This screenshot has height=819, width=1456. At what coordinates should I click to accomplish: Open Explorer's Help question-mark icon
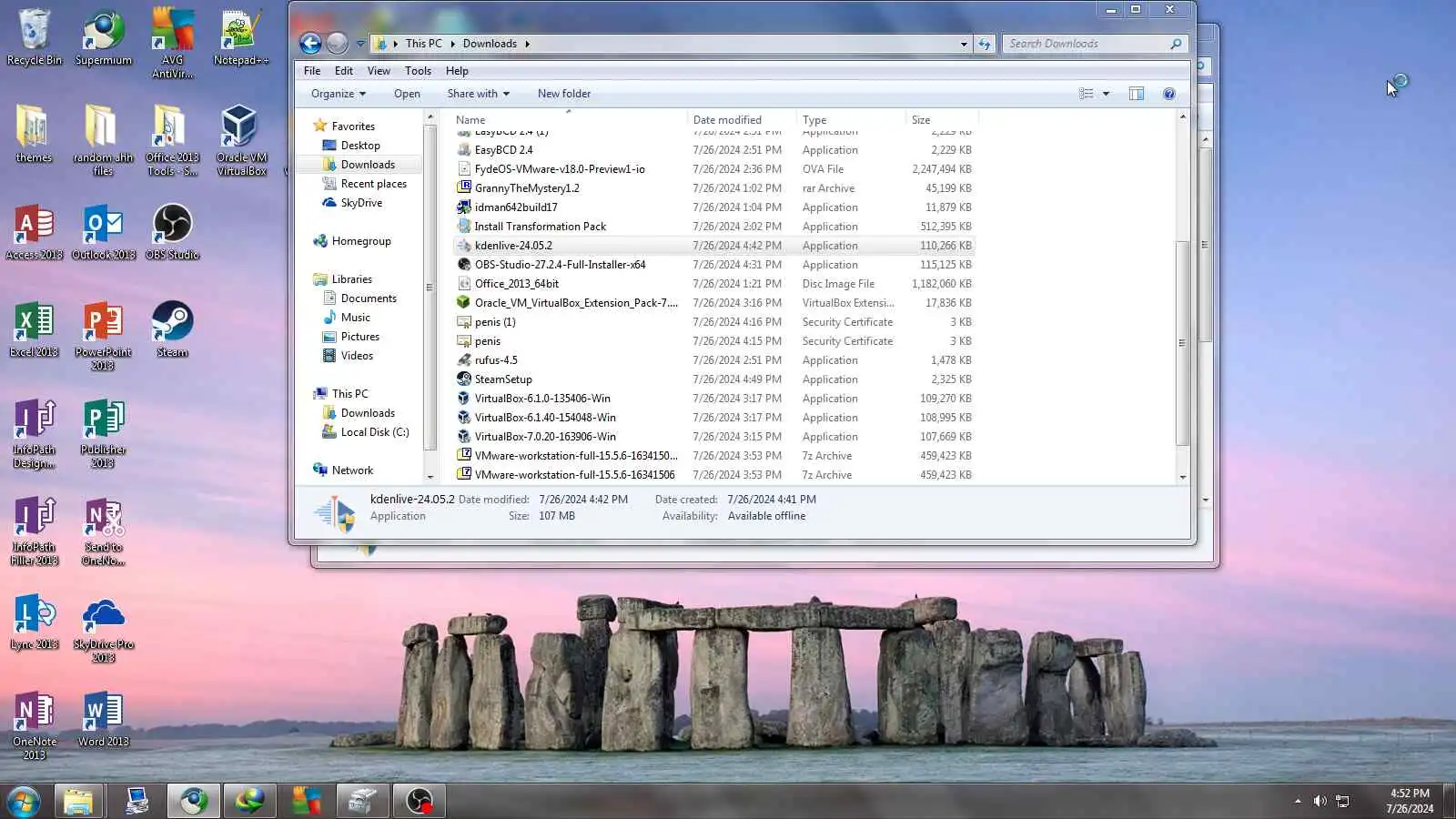pos(1169,94)
